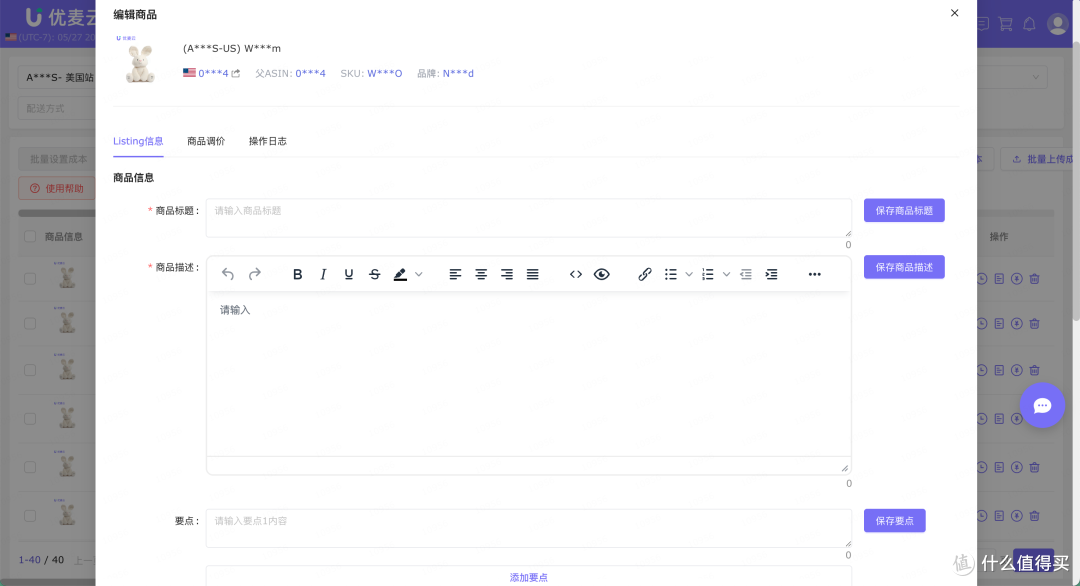Check sixth product row checkbox
1080x586 pixels.
click(x=30, y=516)
